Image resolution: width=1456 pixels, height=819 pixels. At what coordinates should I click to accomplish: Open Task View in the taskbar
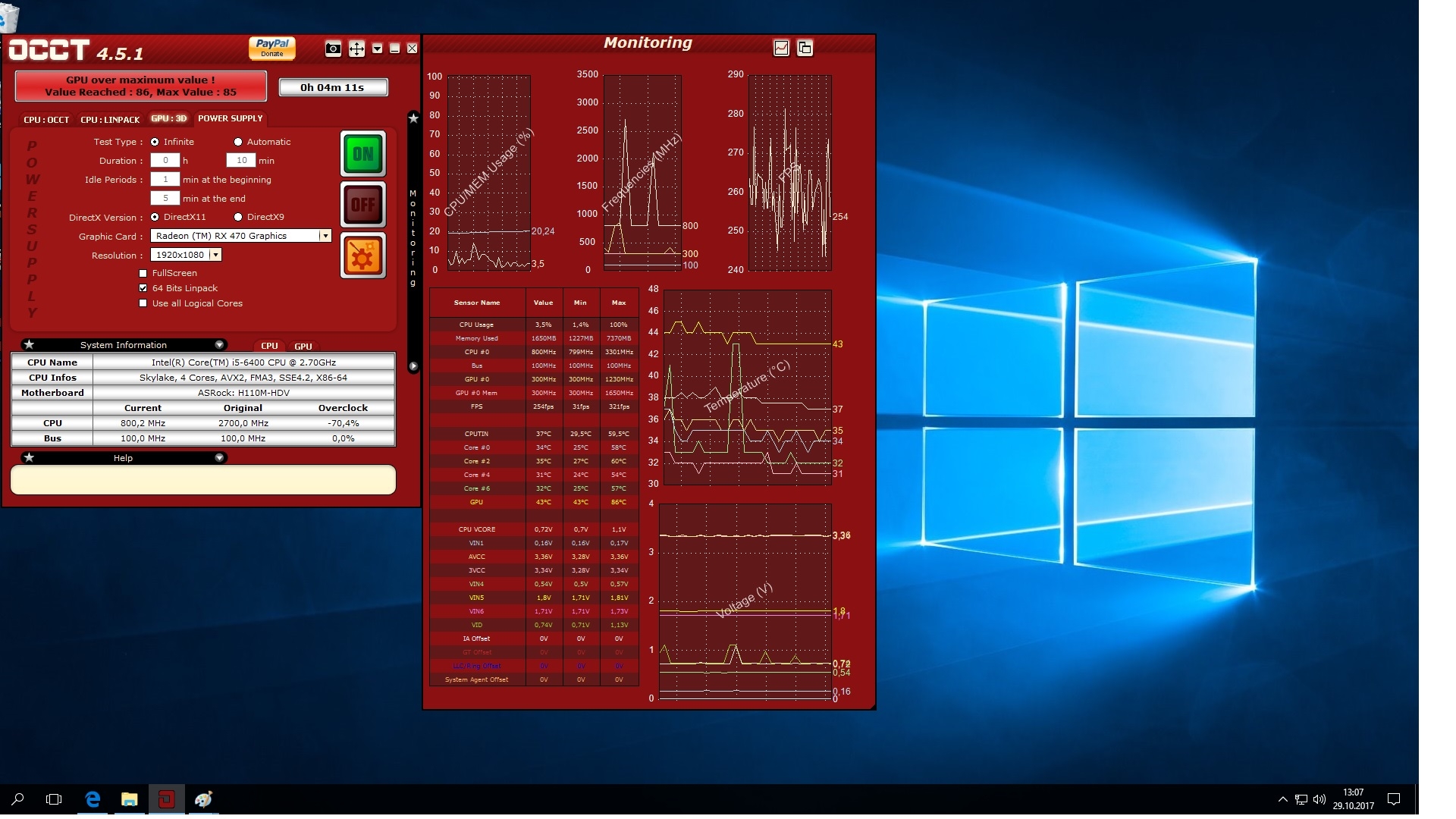coord(54,799)
